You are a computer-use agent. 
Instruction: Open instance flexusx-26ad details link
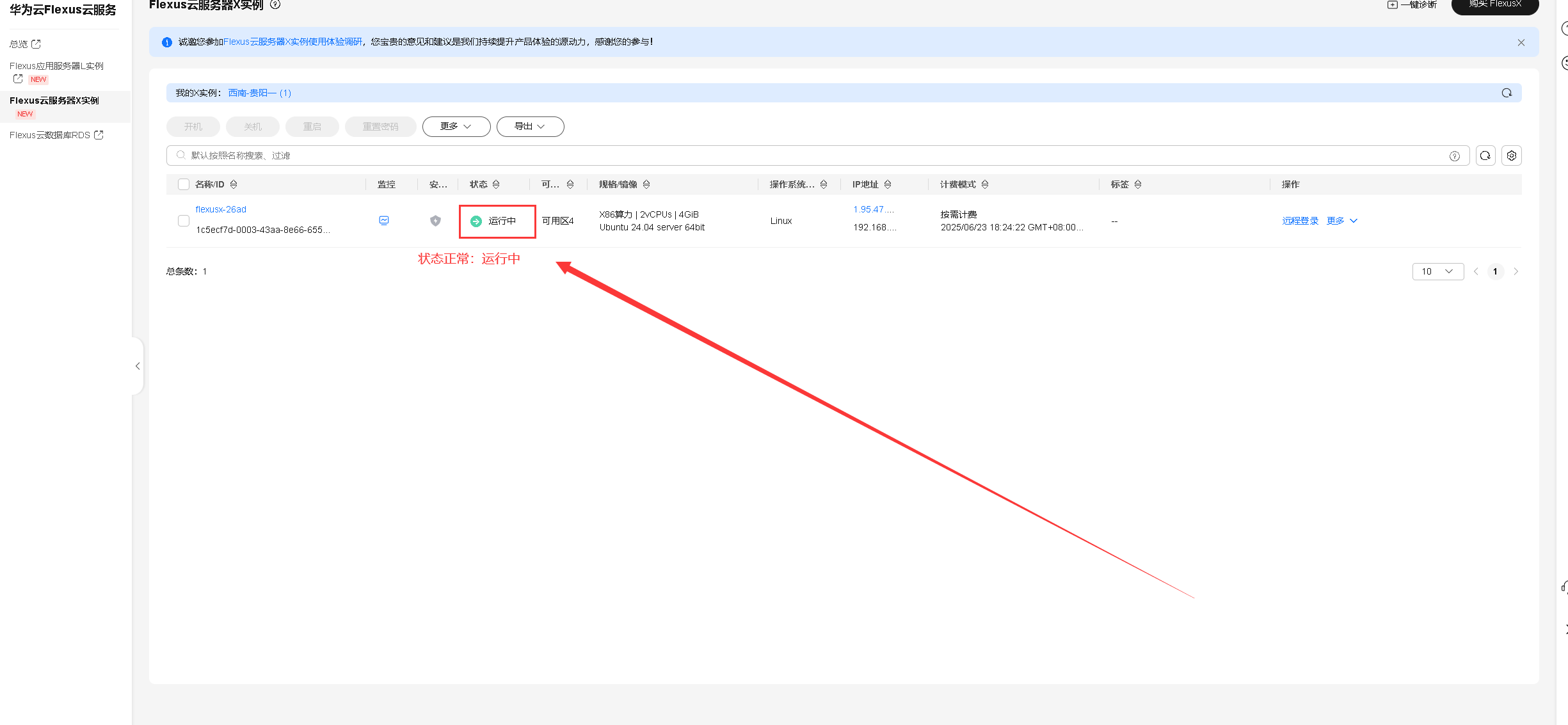tap(221, 209)
